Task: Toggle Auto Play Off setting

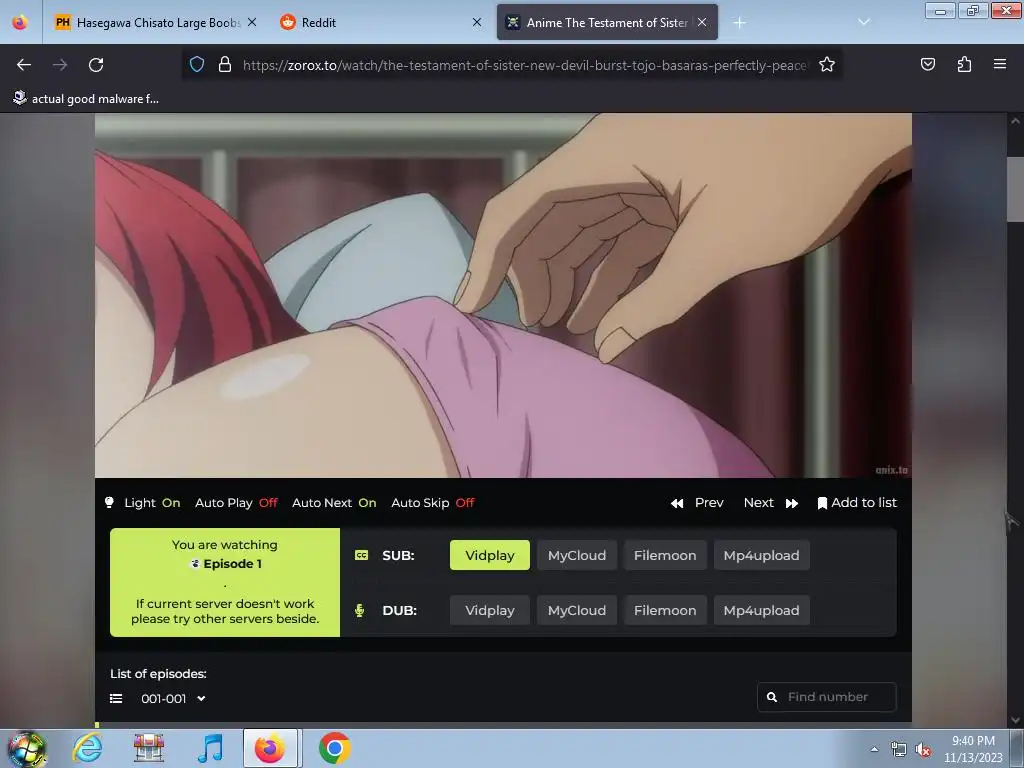Action: point(236,503)
